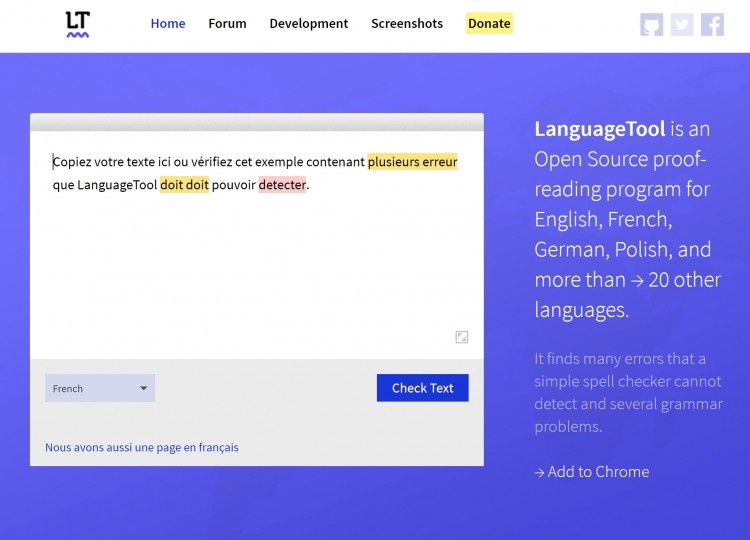Open 'Nous avons aussi une page en français' link

(x=142, y=447)
